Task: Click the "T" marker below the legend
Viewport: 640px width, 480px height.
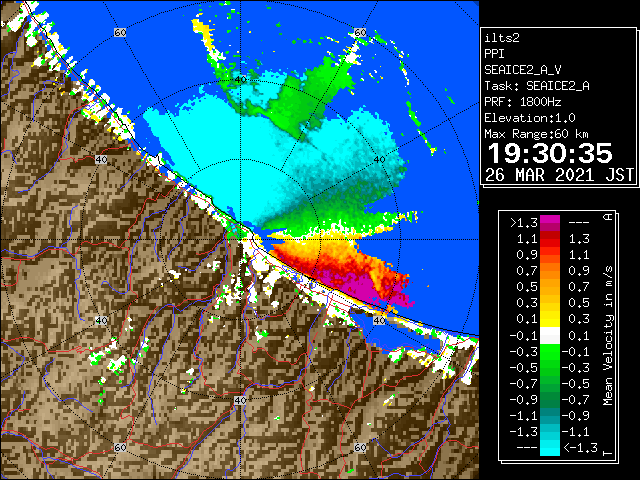Action: tap(608, 453)
